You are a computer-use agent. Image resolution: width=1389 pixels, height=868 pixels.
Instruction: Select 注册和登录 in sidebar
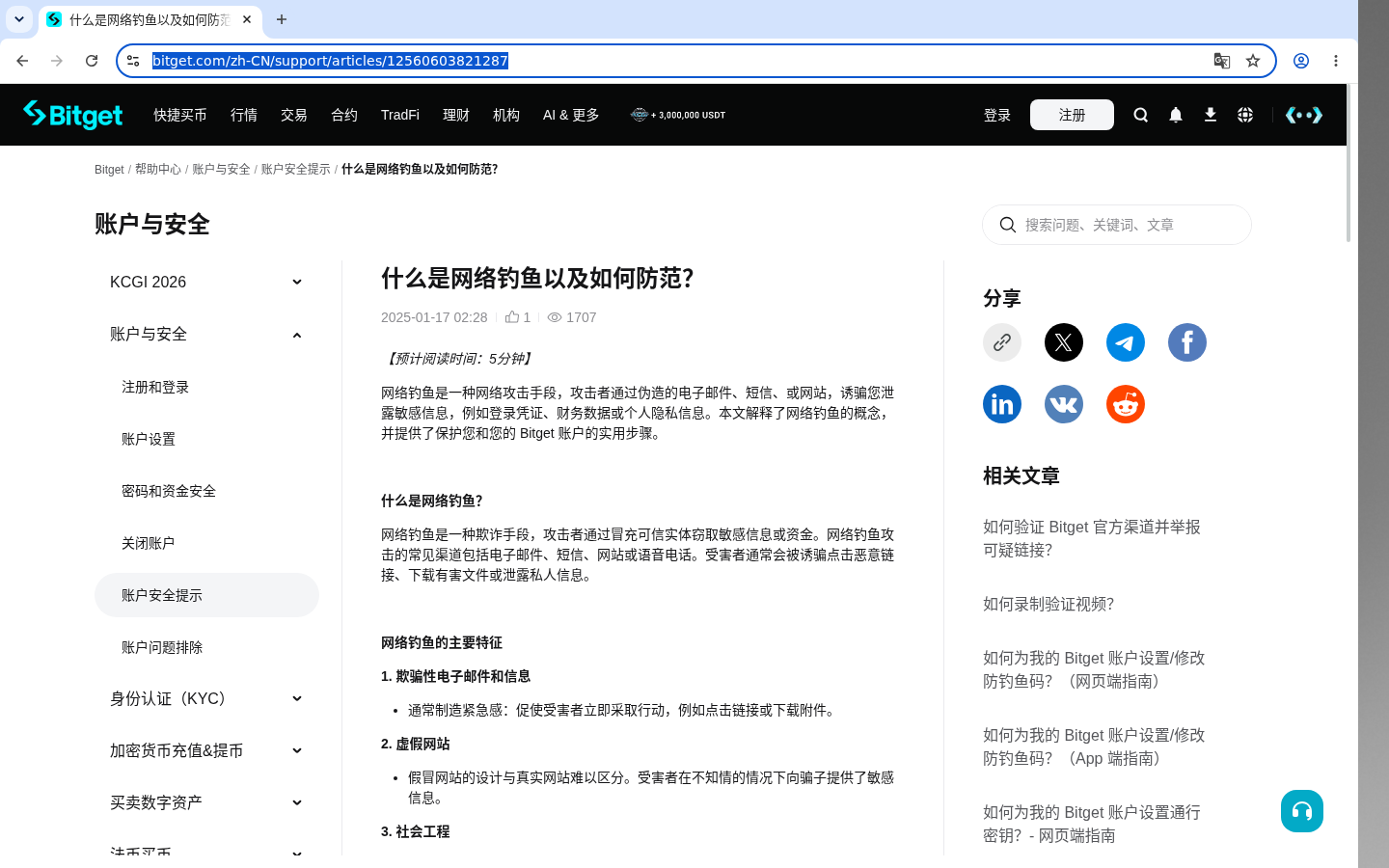[206, 387]
